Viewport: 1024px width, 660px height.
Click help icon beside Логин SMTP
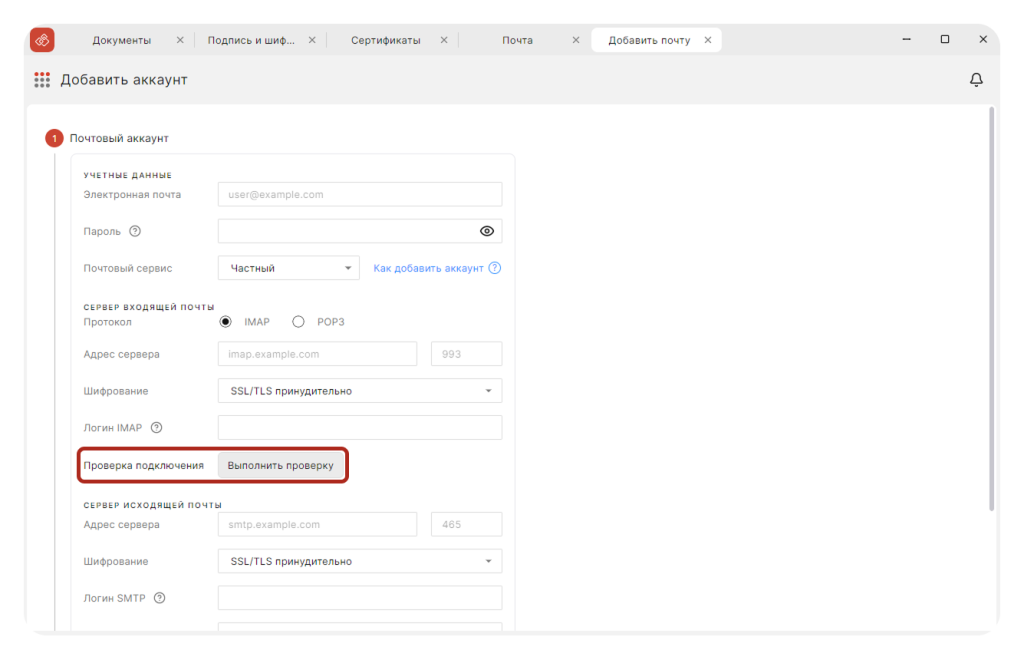(x=159, y=599)
